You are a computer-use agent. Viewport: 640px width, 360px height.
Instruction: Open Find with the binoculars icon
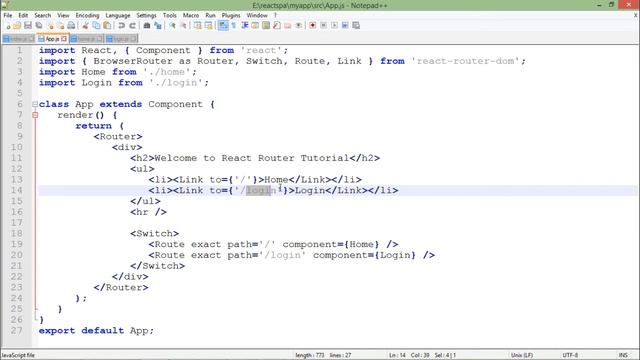click(x=147, y=25)
